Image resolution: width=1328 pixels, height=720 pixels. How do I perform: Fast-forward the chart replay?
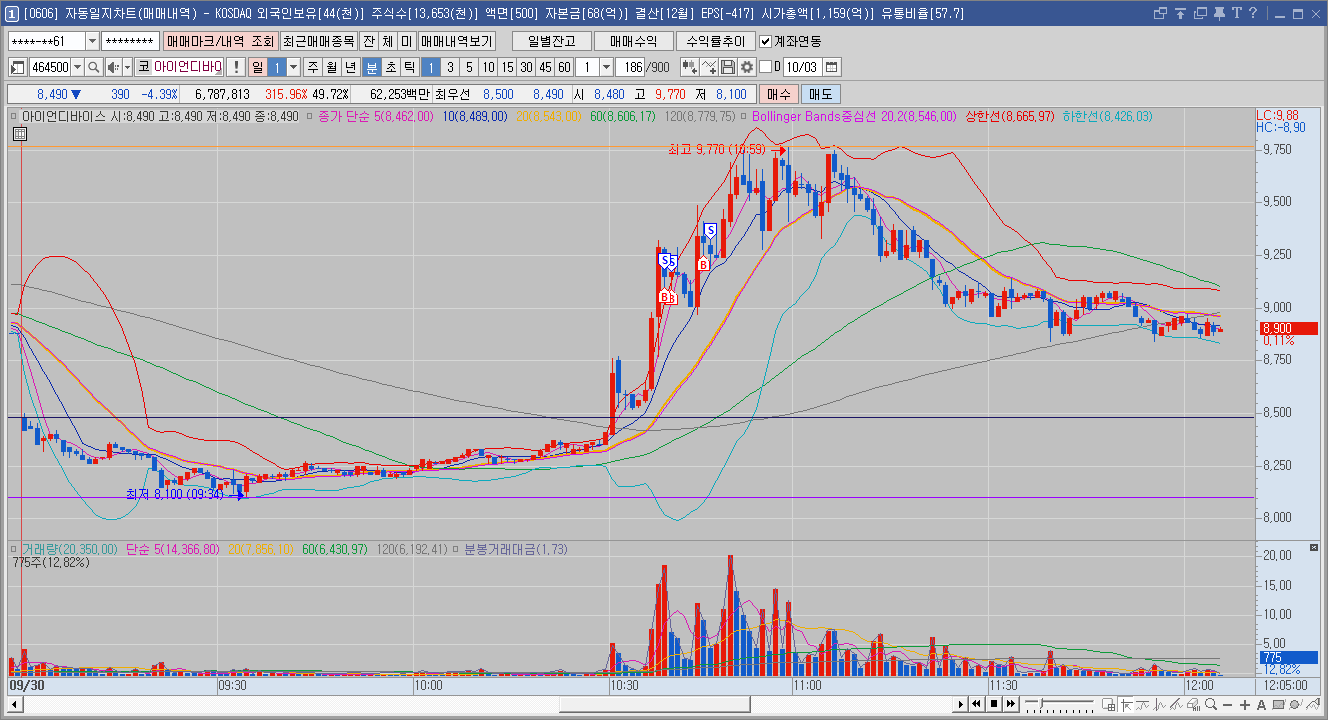[1010, 704]
